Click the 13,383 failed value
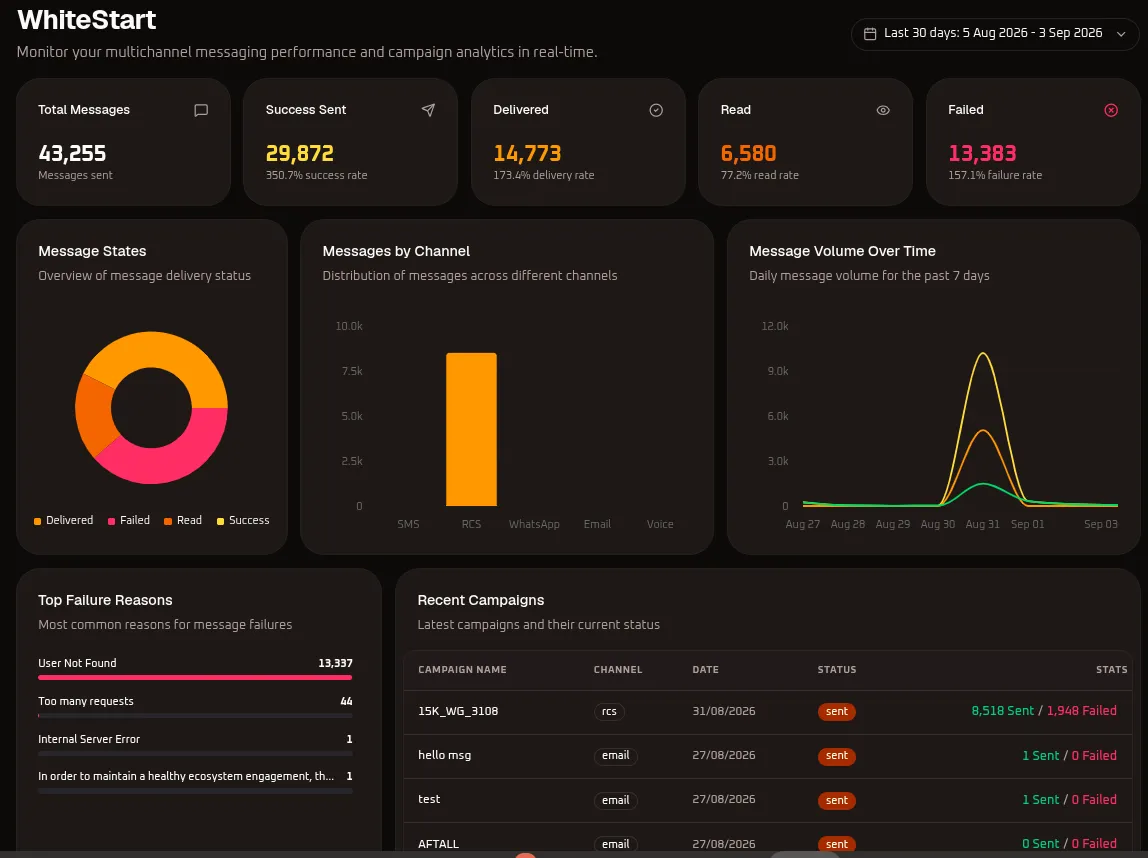 click(x=982, y=154)
